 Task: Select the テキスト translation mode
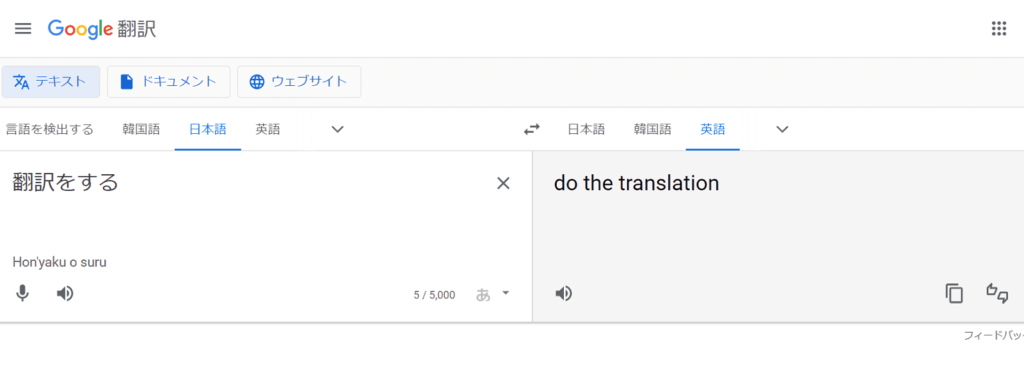point(51,82)
